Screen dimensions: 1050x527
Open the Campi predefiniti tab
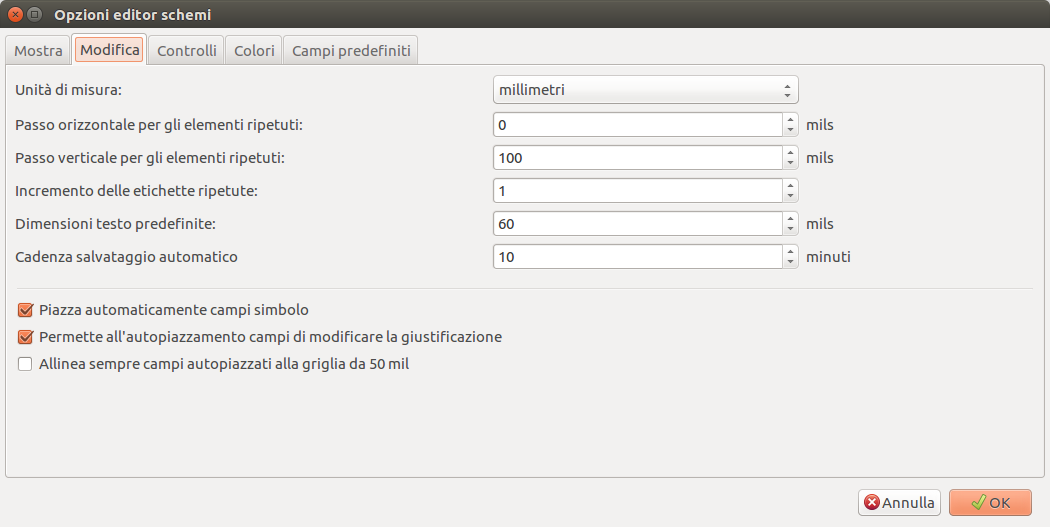(351, 50)
